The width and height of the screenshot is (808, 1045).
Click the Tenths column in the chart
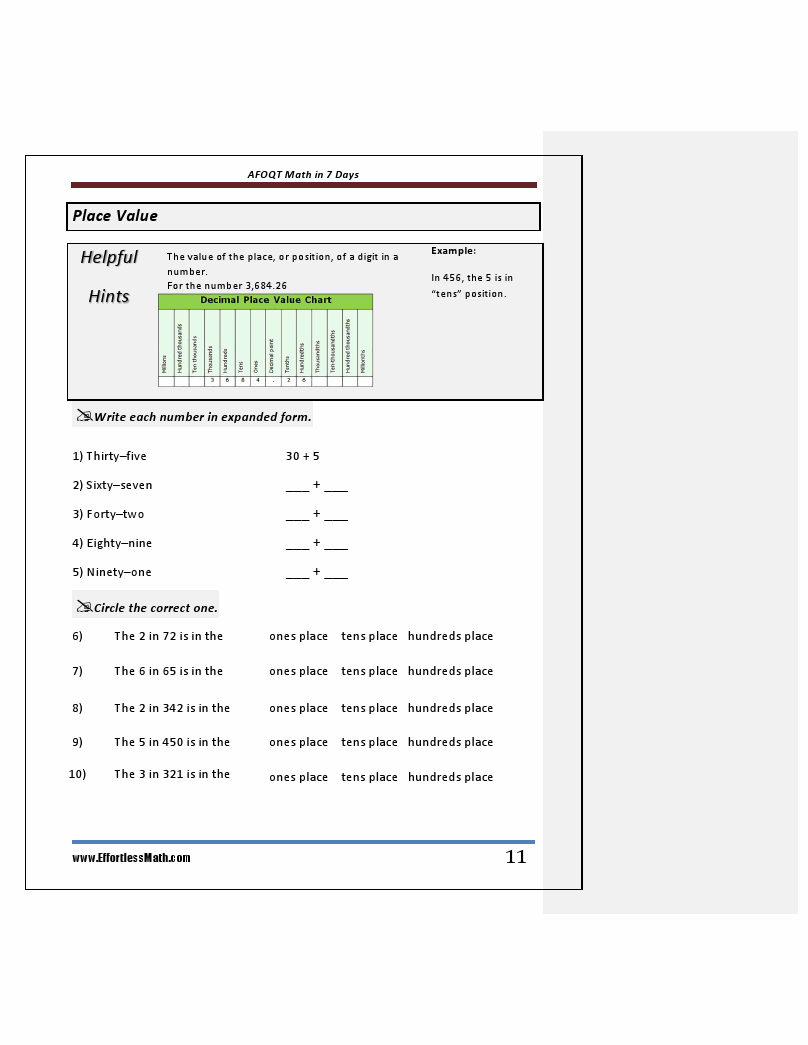coord(288,345)
